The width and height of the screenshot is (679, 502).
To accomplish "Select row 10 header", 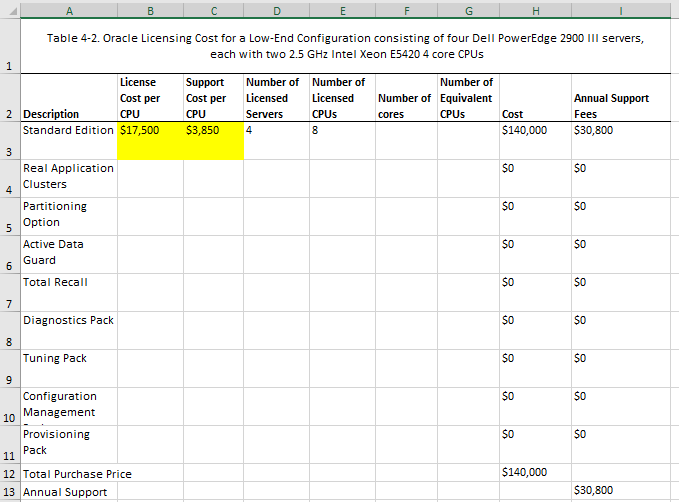I will 10,407.
